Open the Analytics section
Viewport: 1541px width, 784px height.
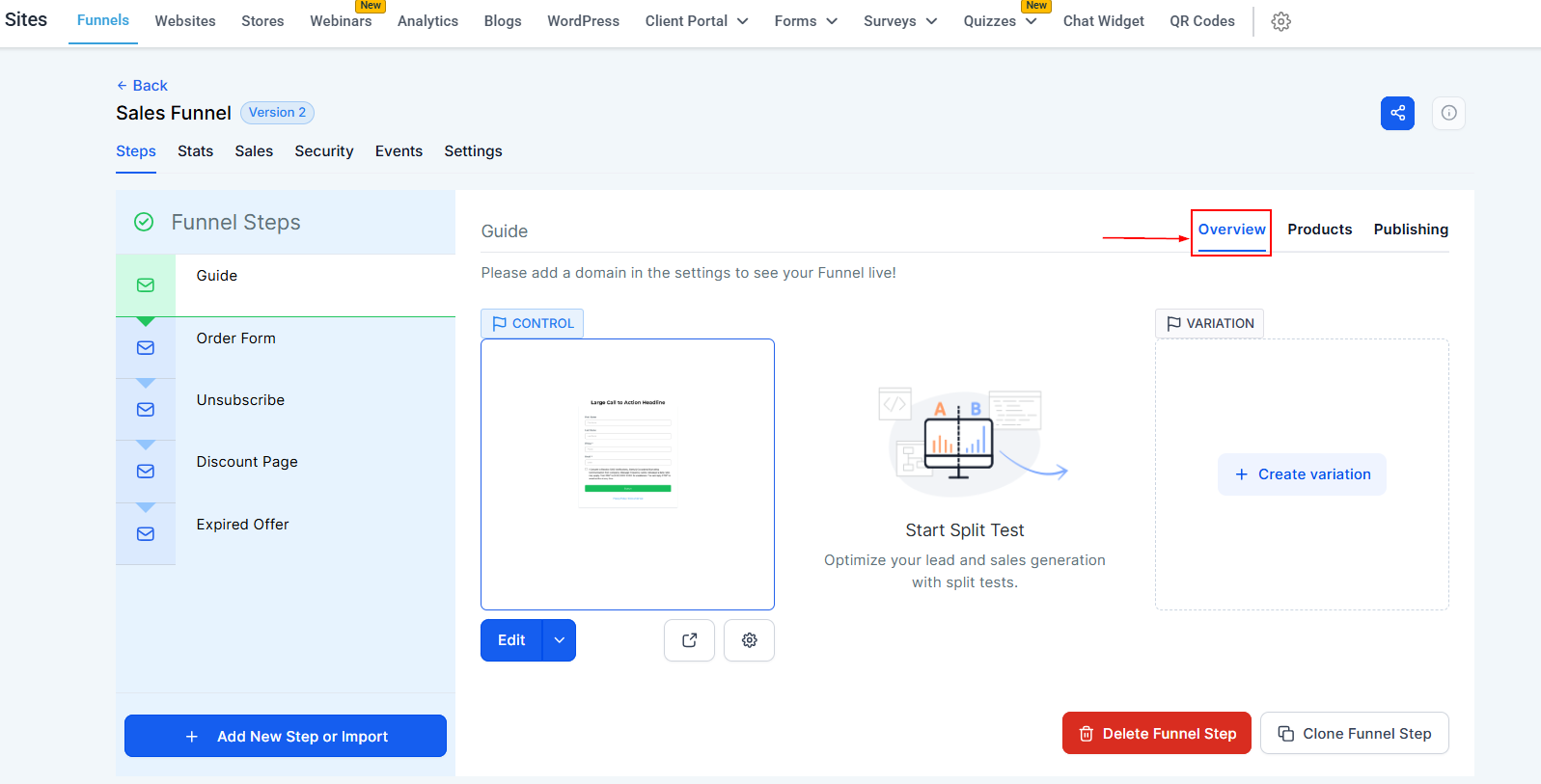(x=427, y=21)
